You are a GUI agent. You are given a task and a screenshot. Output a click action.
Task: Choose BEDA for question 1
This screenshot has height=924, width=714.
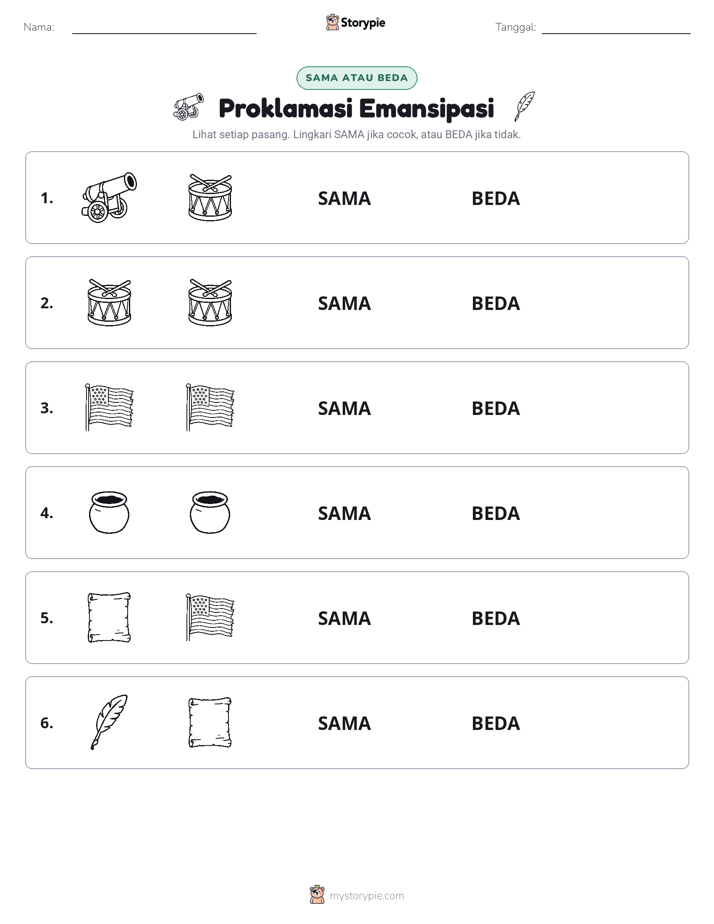(x=496, y=199)
